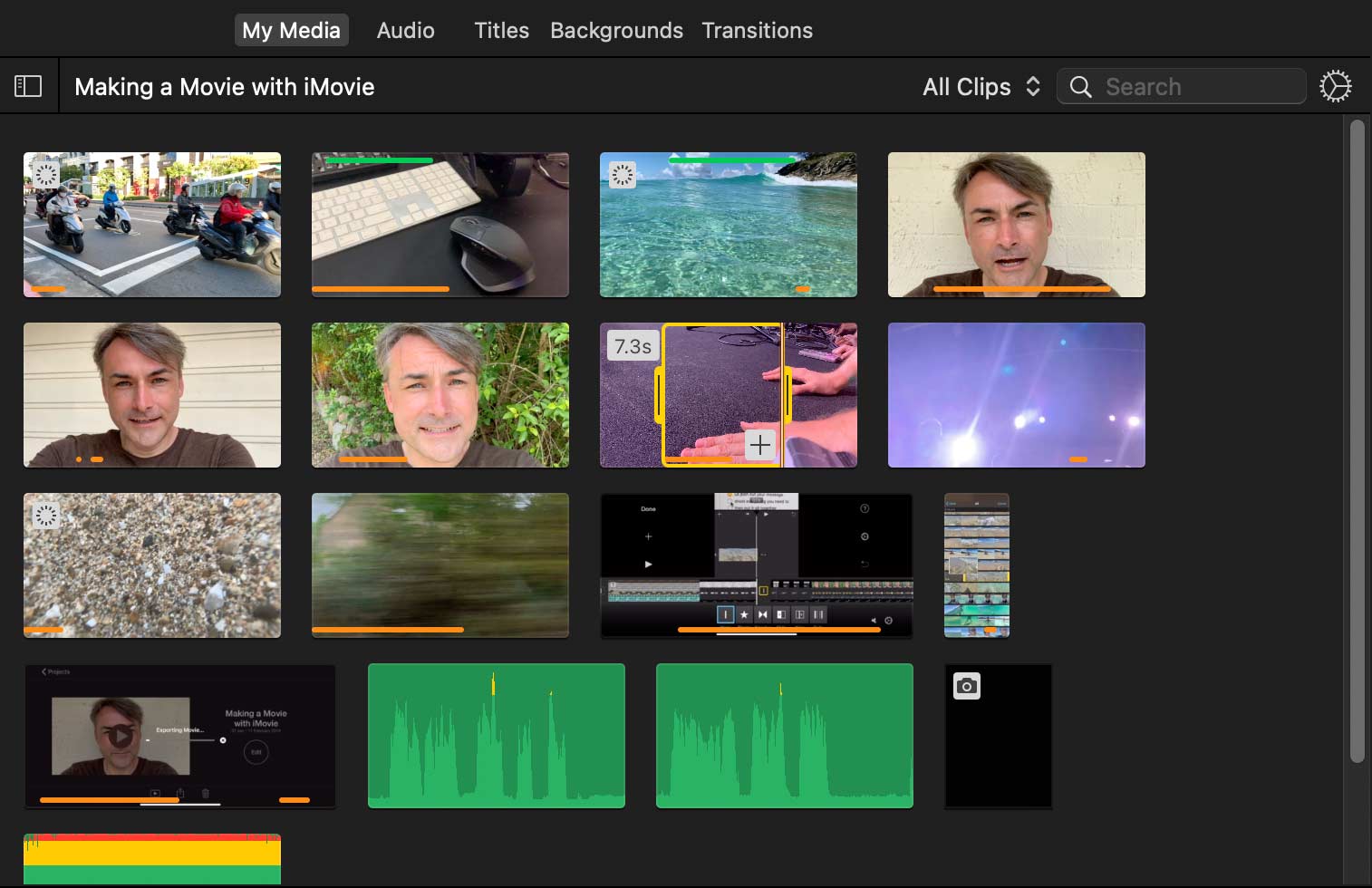Viewport: 1372px width, 888px height.
Task: Select the turquoise ocean water clip
Action: (x=729, y=225)
